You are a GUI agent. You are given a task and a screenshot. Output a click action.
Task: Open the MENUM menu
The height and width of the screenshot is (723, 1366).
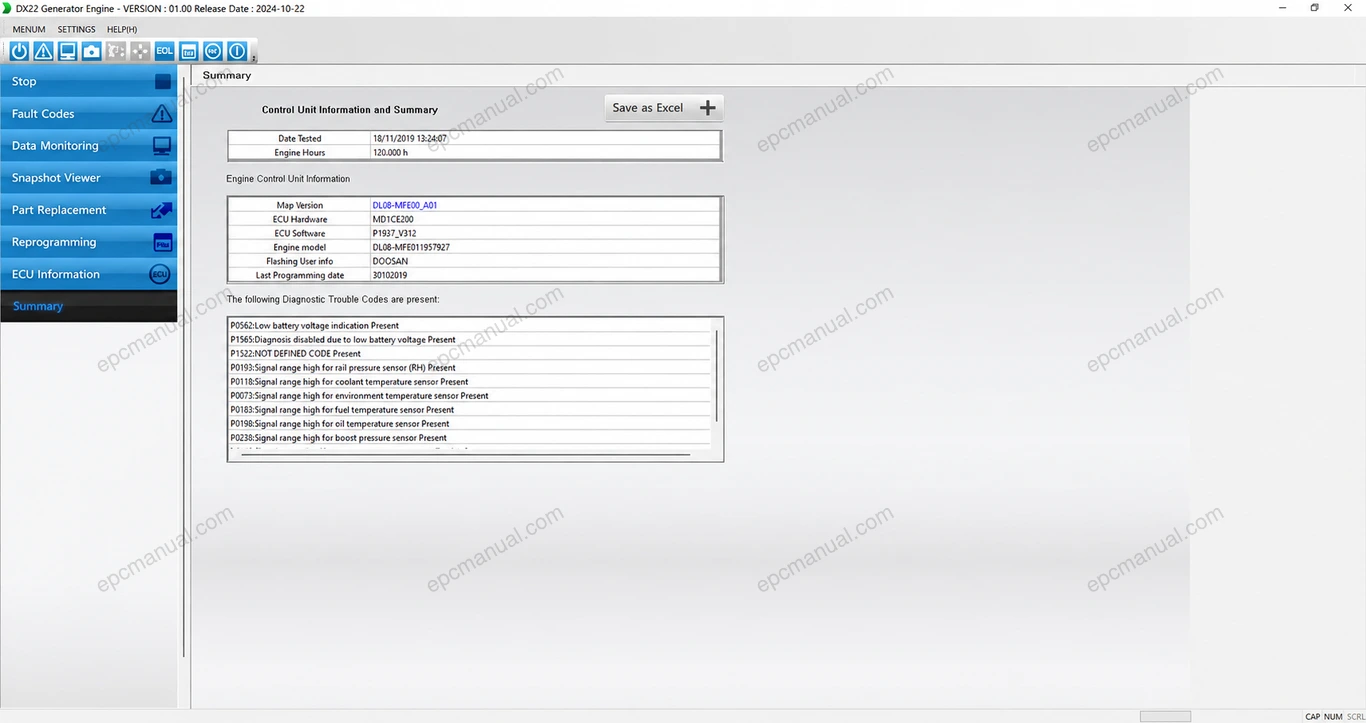29,29
